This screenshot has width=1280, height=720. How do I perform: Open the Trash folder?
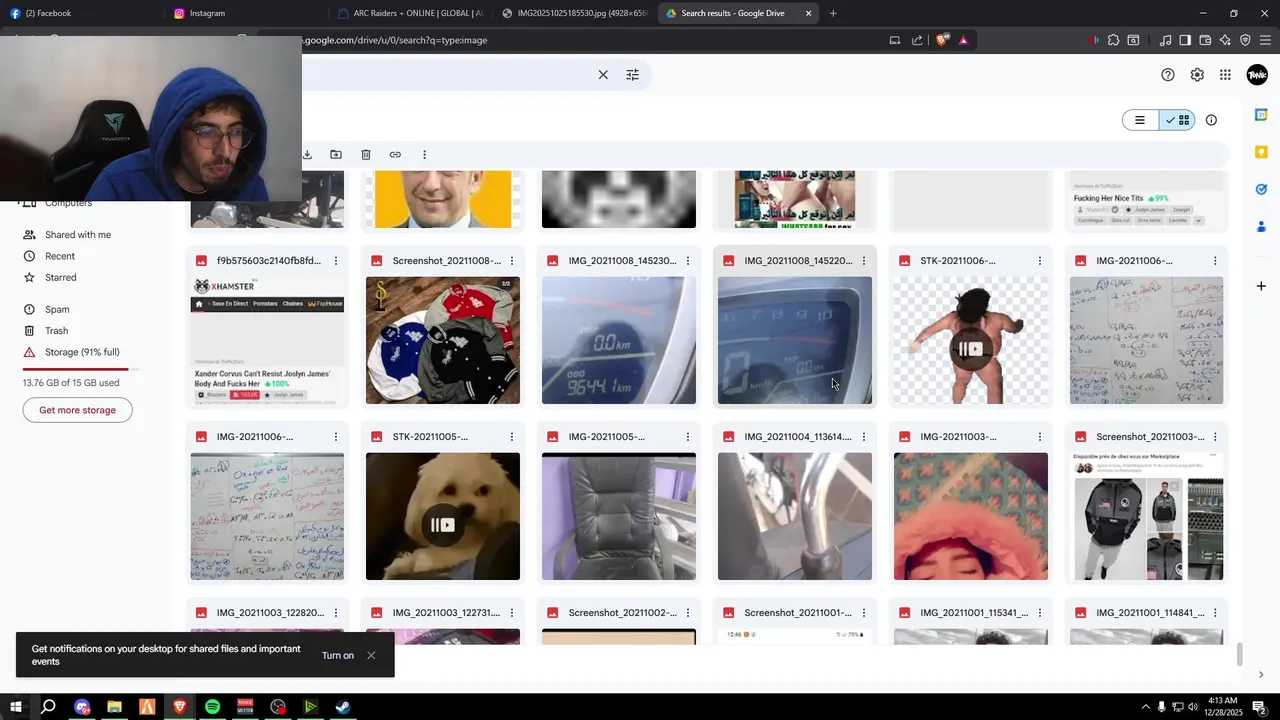(x=56, y=331)
